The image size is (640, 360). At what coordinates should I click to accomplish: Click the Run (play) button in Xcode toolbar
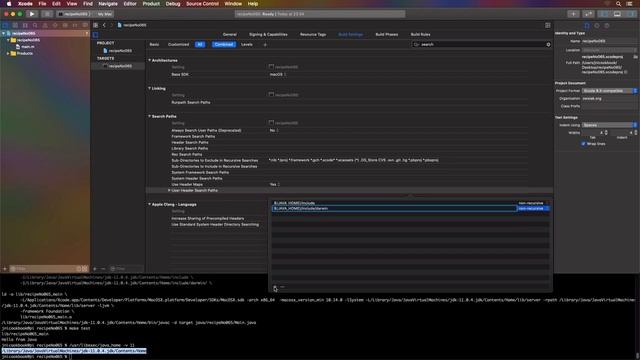click(32, 14)
